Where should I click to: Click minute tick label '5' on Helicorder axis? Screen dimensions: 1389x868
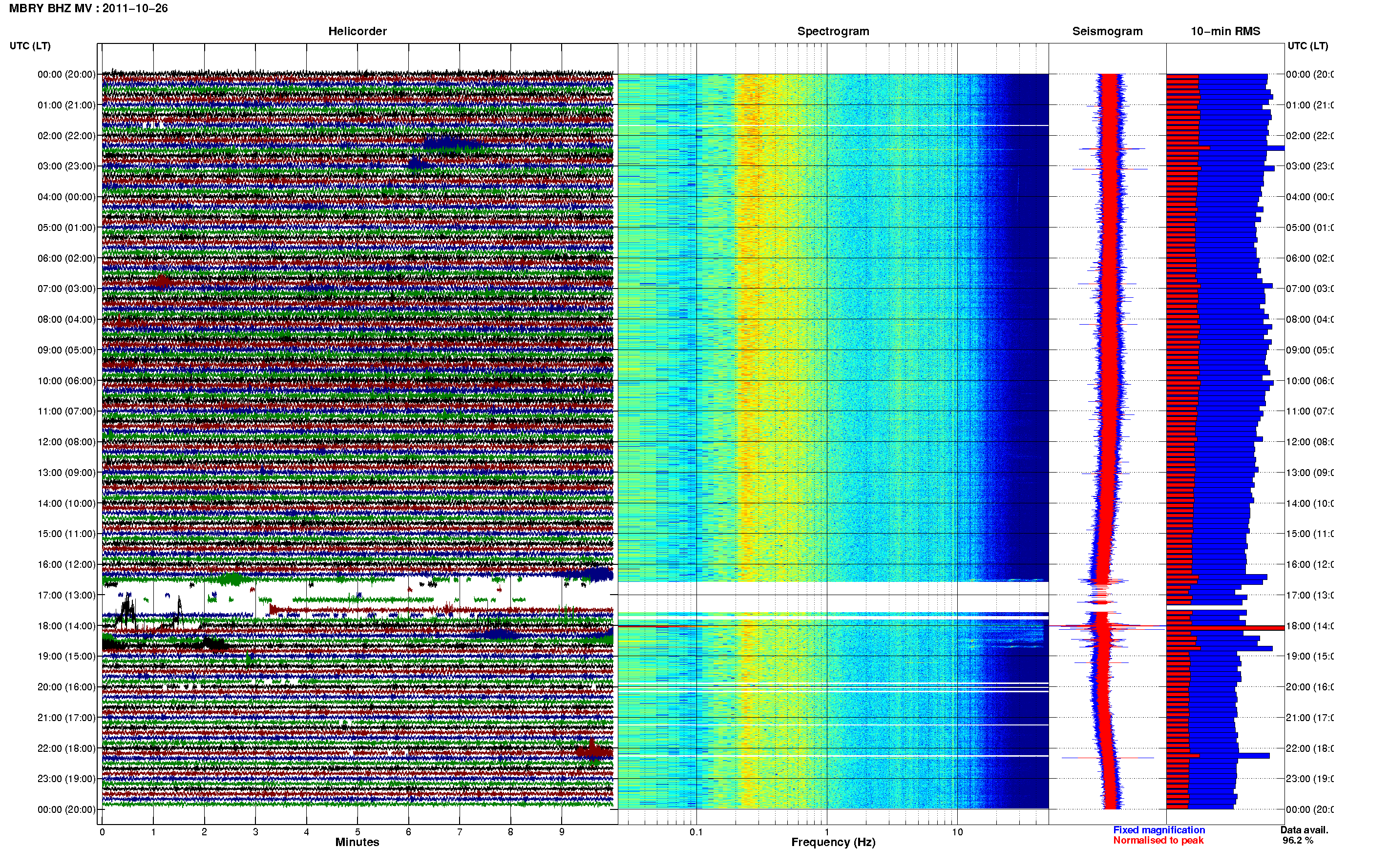tap(357, 832)
